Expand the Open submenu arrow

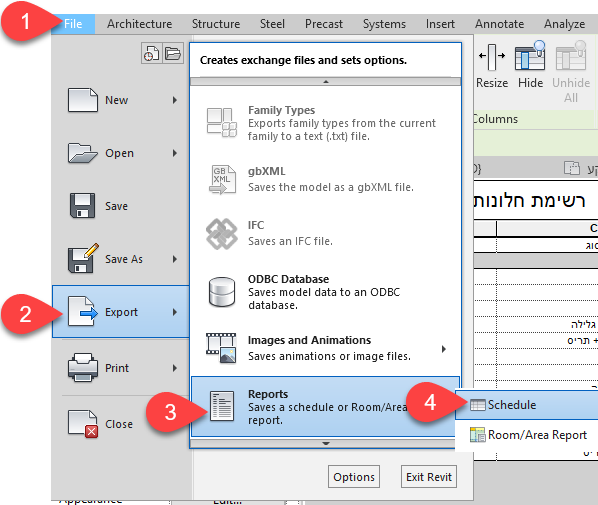(x=175, y=153)
